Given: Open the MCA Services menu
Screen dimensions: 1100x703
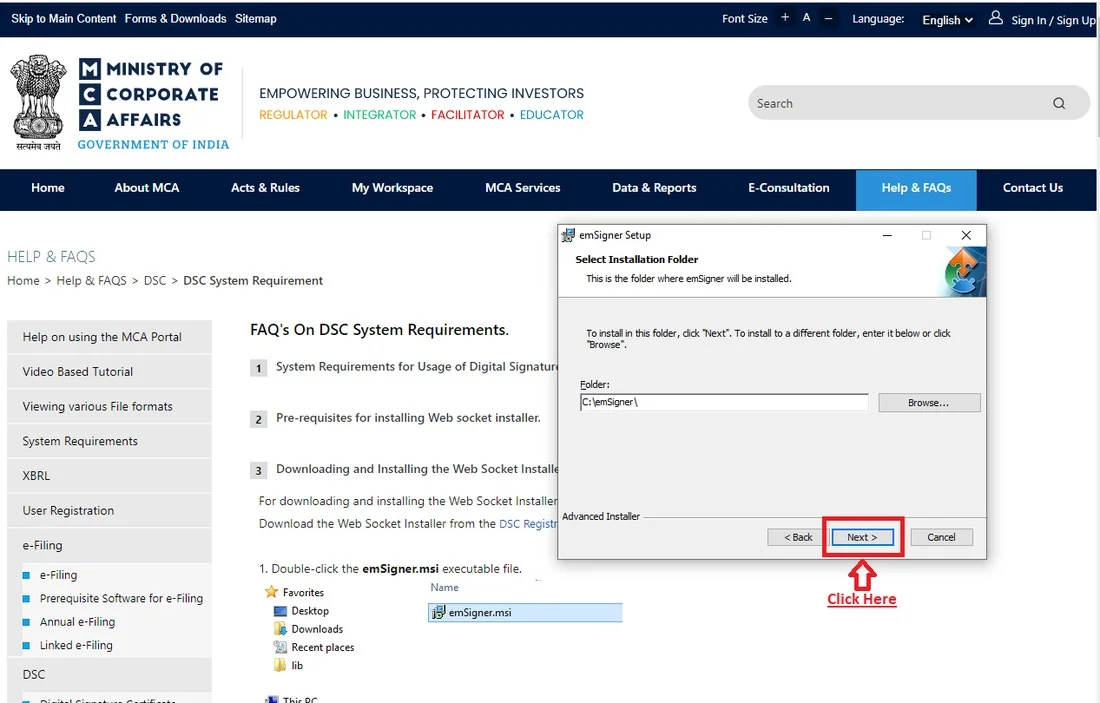Looking at the screenshot, I should point(523,188).
